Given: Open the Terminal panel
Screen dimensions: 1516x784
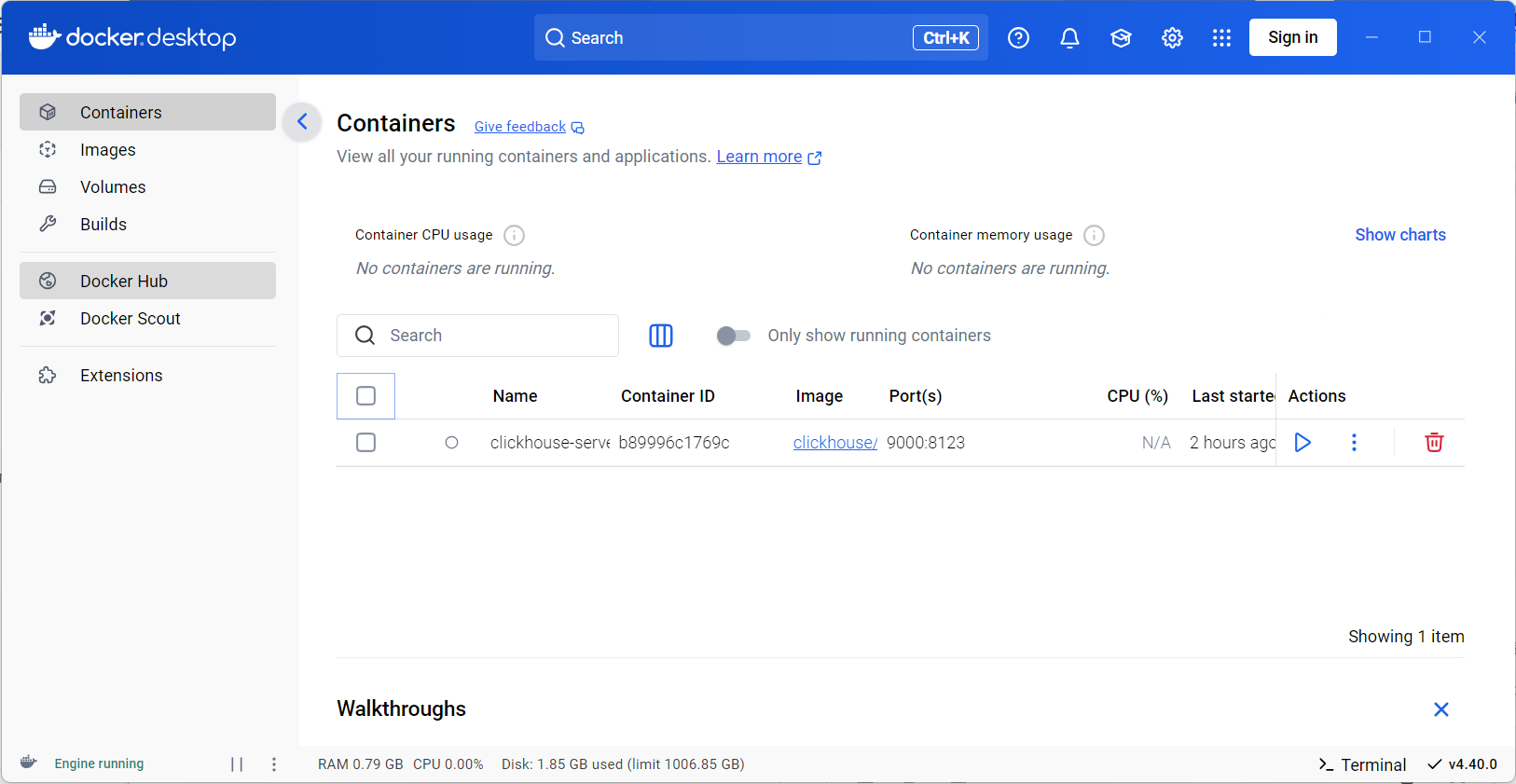Looking at the screenshot, I should point(1362,764).
